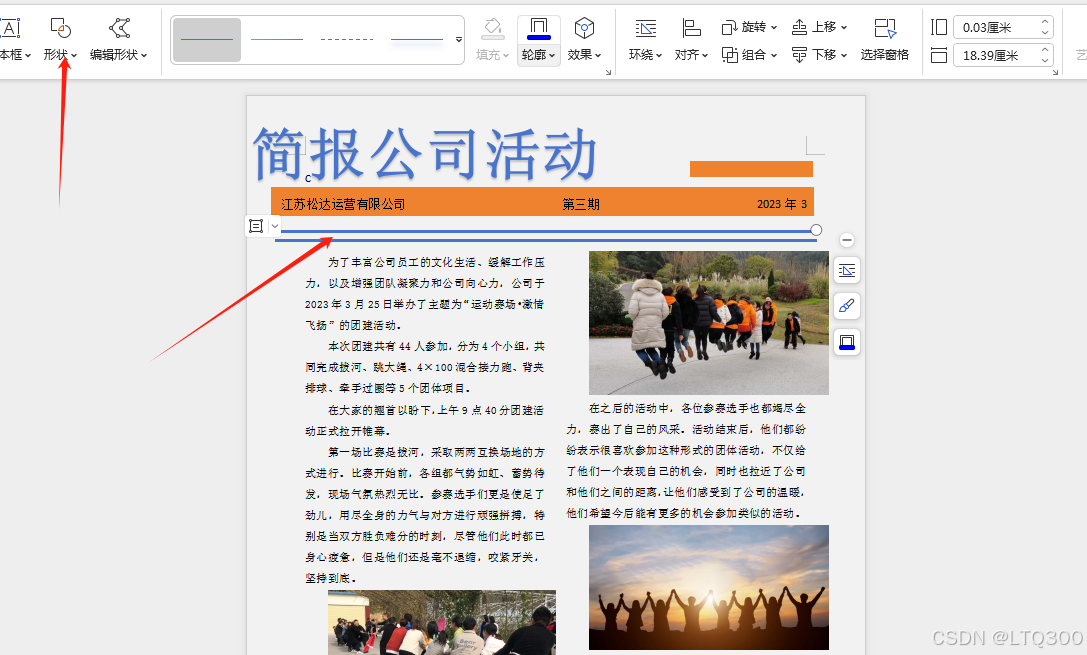Click the shape height field 0.03厘米

[995, 28]
